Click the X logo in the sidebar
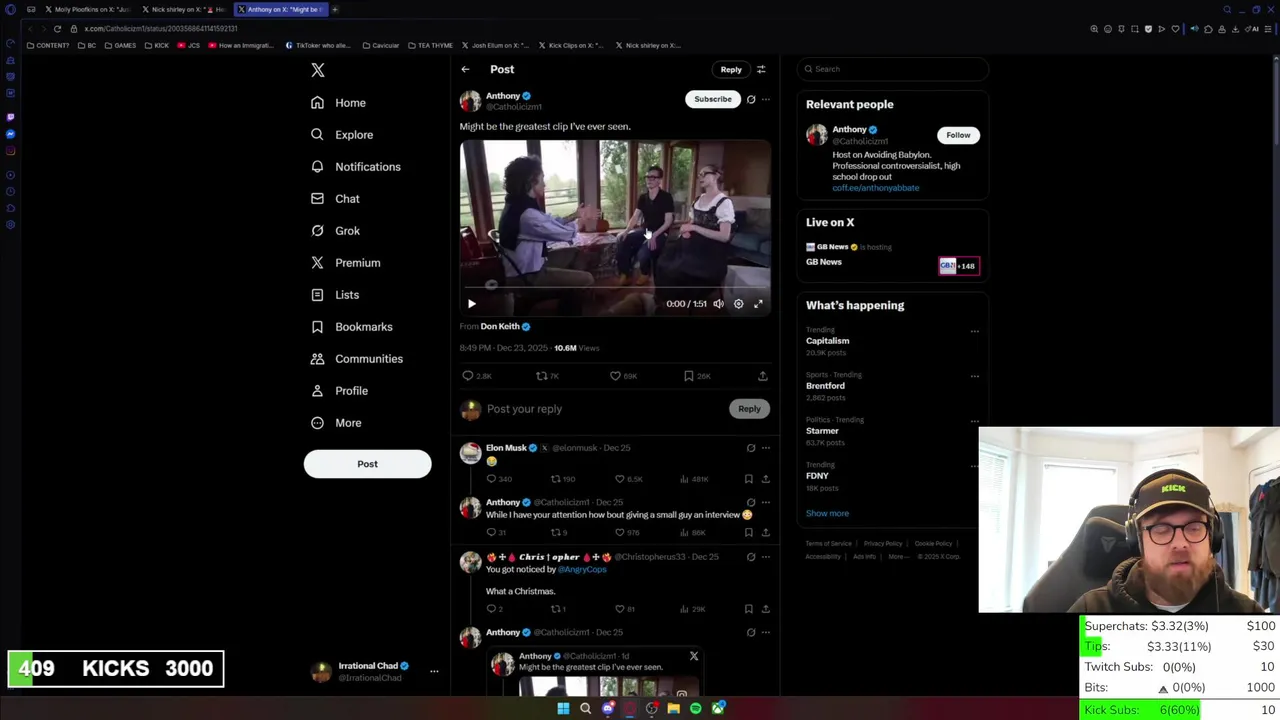The width and height of the screenshot is (1280, 720). point(318,70)
